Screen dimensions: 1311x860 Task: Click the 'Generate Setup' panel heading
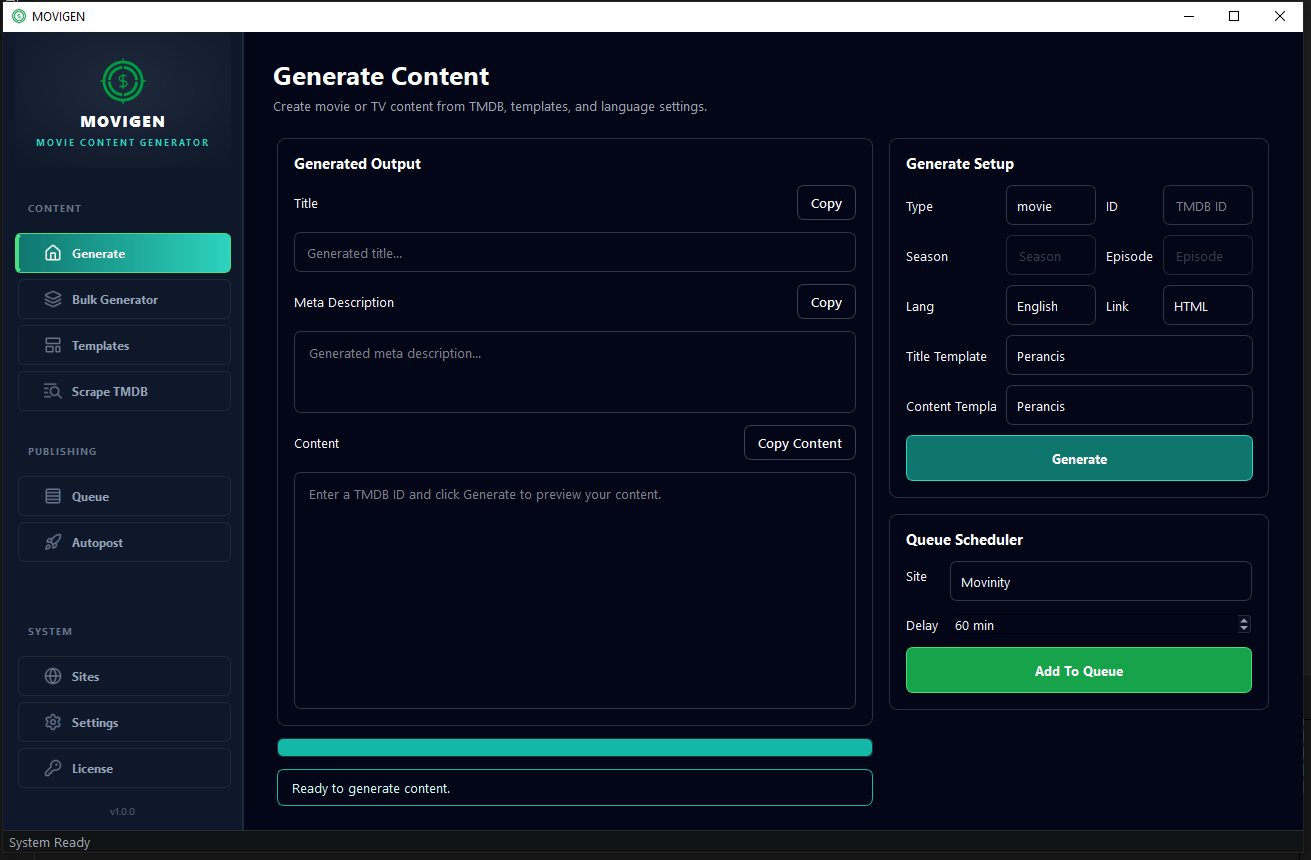[x=960, y=164]
